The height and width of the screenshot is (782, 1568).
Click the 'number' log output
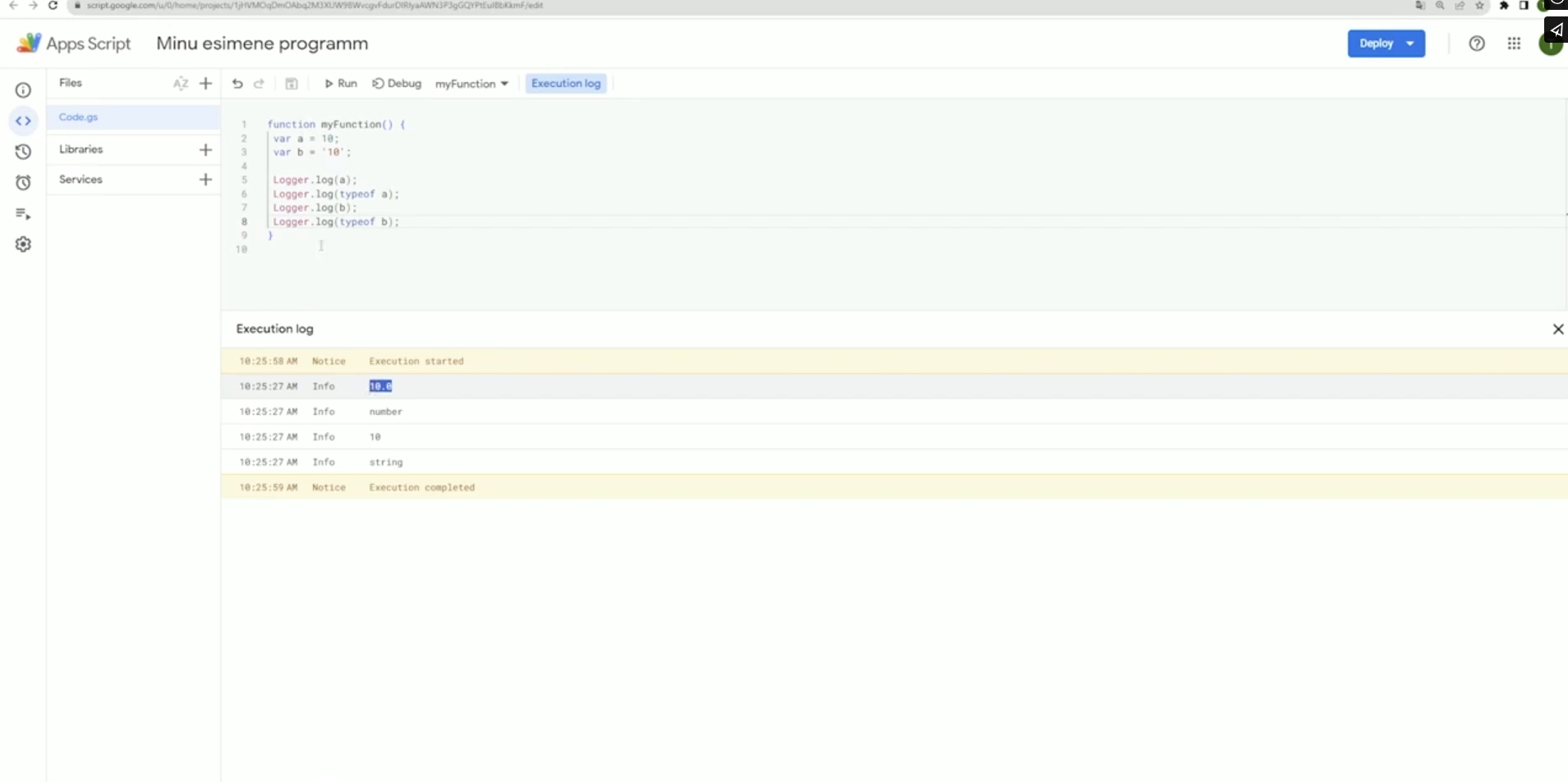pos(385,412)
